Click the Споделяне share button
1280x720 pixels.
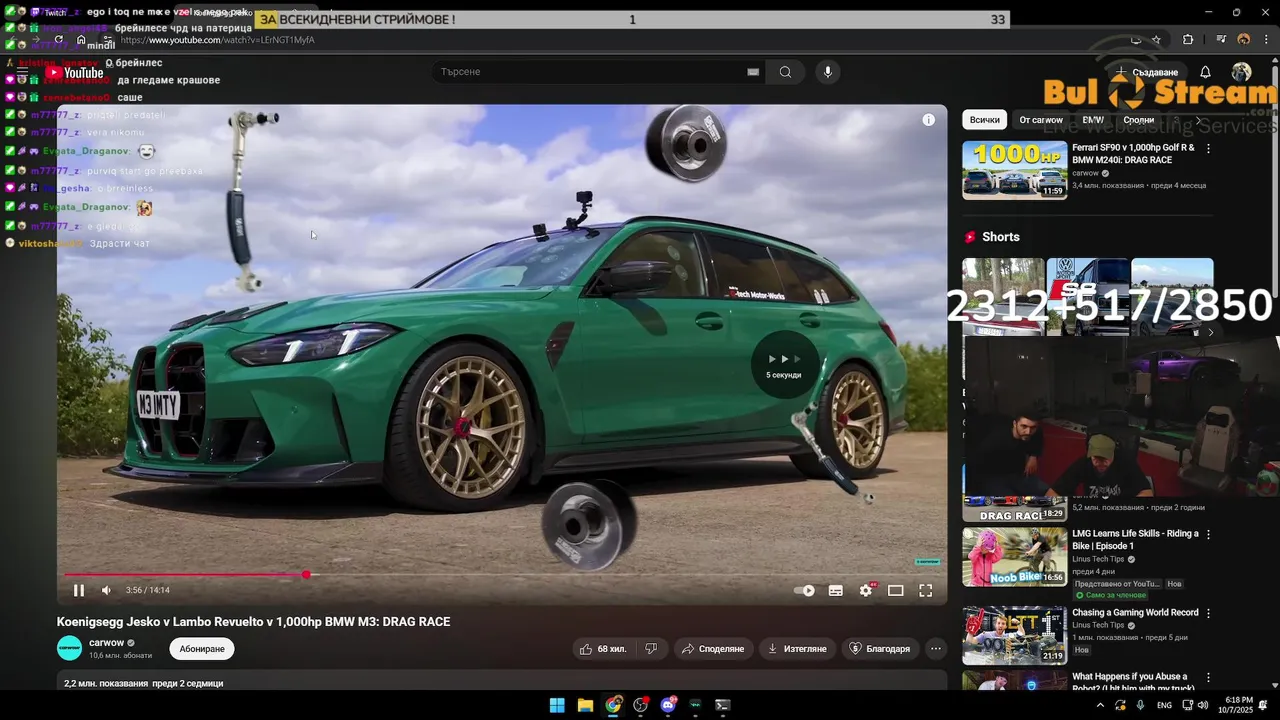[x=713, y=649]
